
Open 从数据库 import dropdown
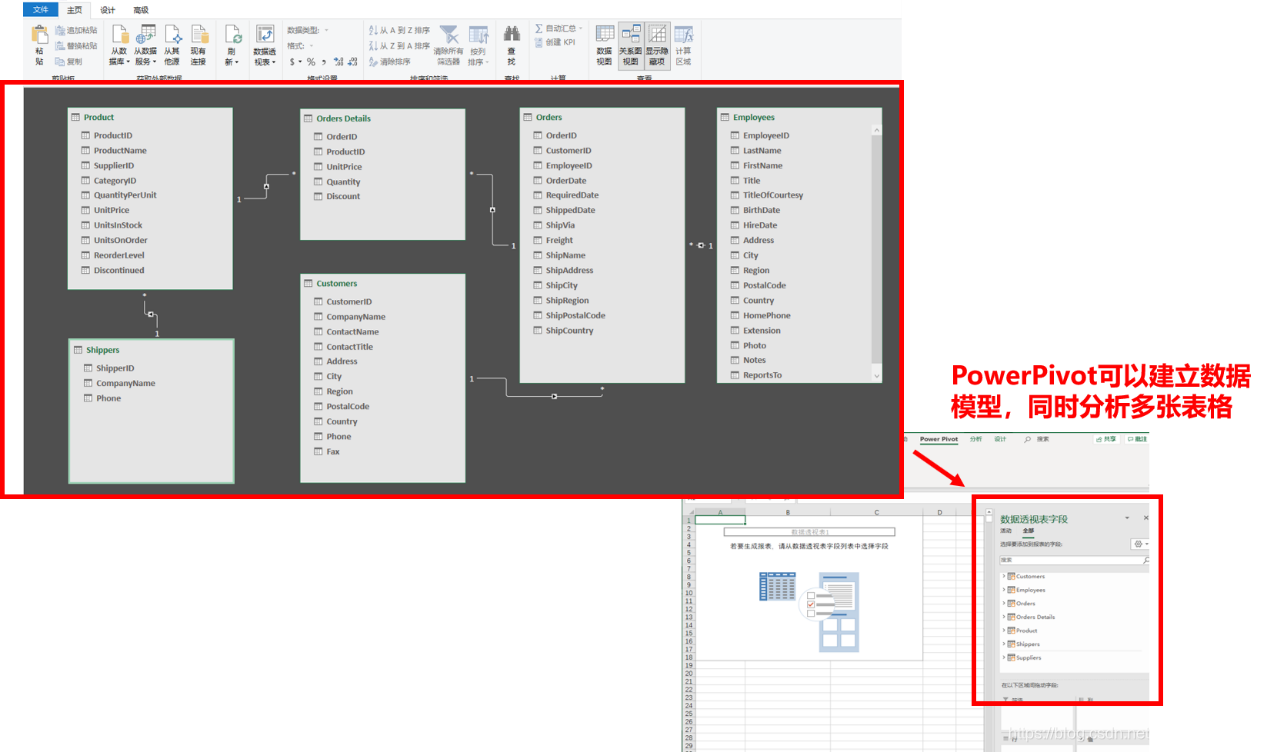point(119,45)
